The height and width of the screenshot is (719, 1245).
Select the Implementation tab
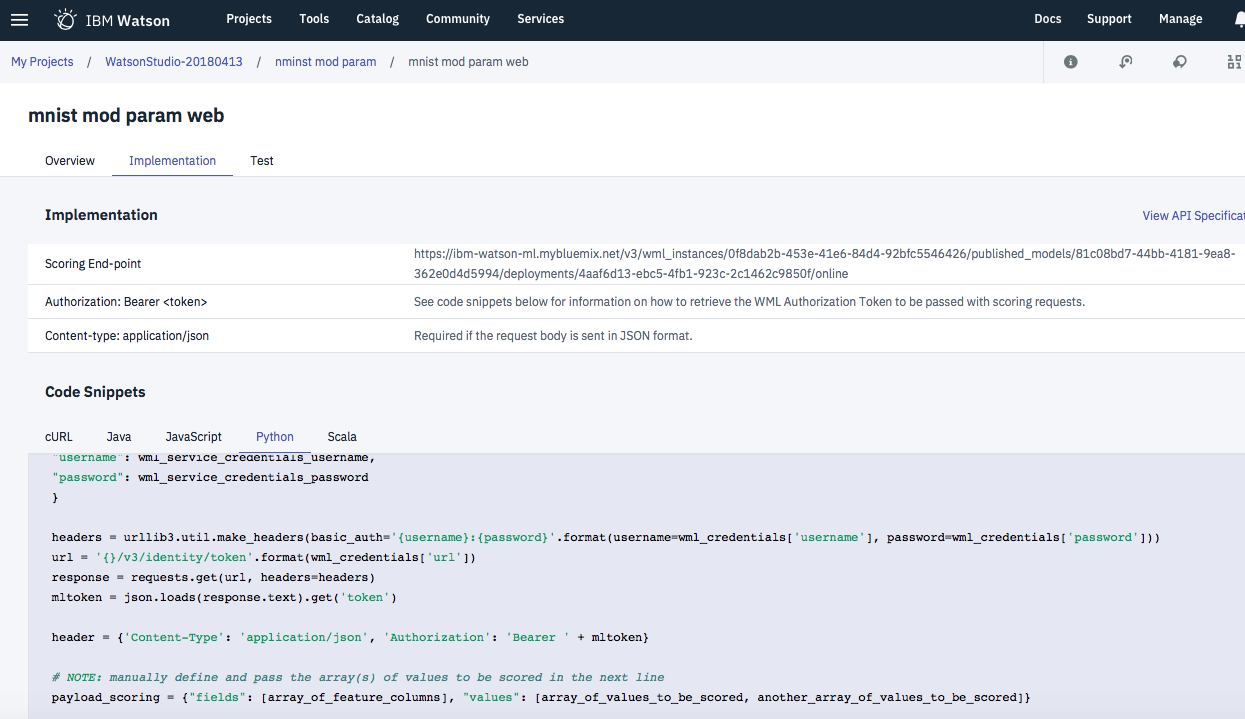click(172, 161)
